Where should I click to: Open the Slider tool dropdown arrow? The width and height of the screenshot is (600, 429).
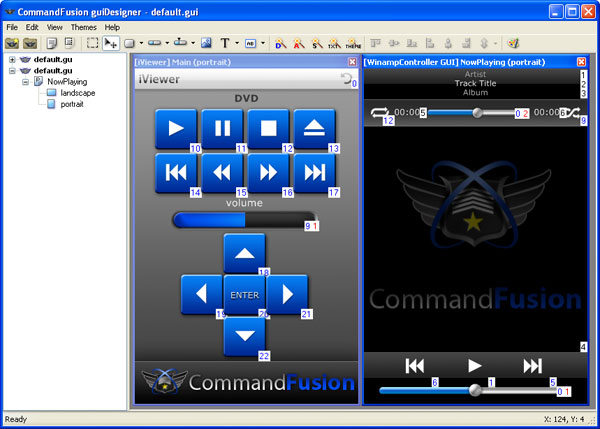coord(193,43)
